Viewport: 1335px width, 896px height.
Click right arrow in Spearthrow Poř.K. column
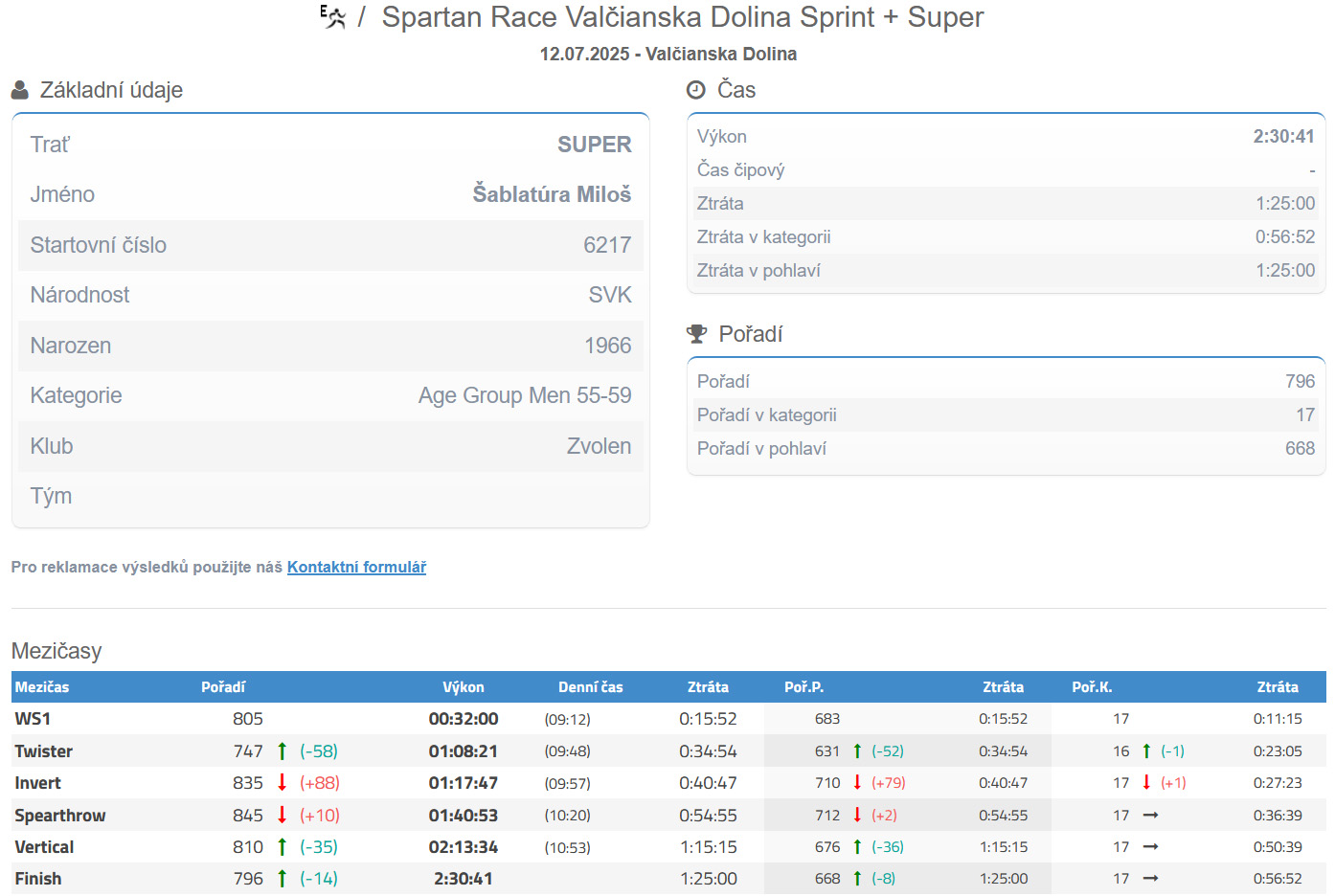click(1151, 816)
